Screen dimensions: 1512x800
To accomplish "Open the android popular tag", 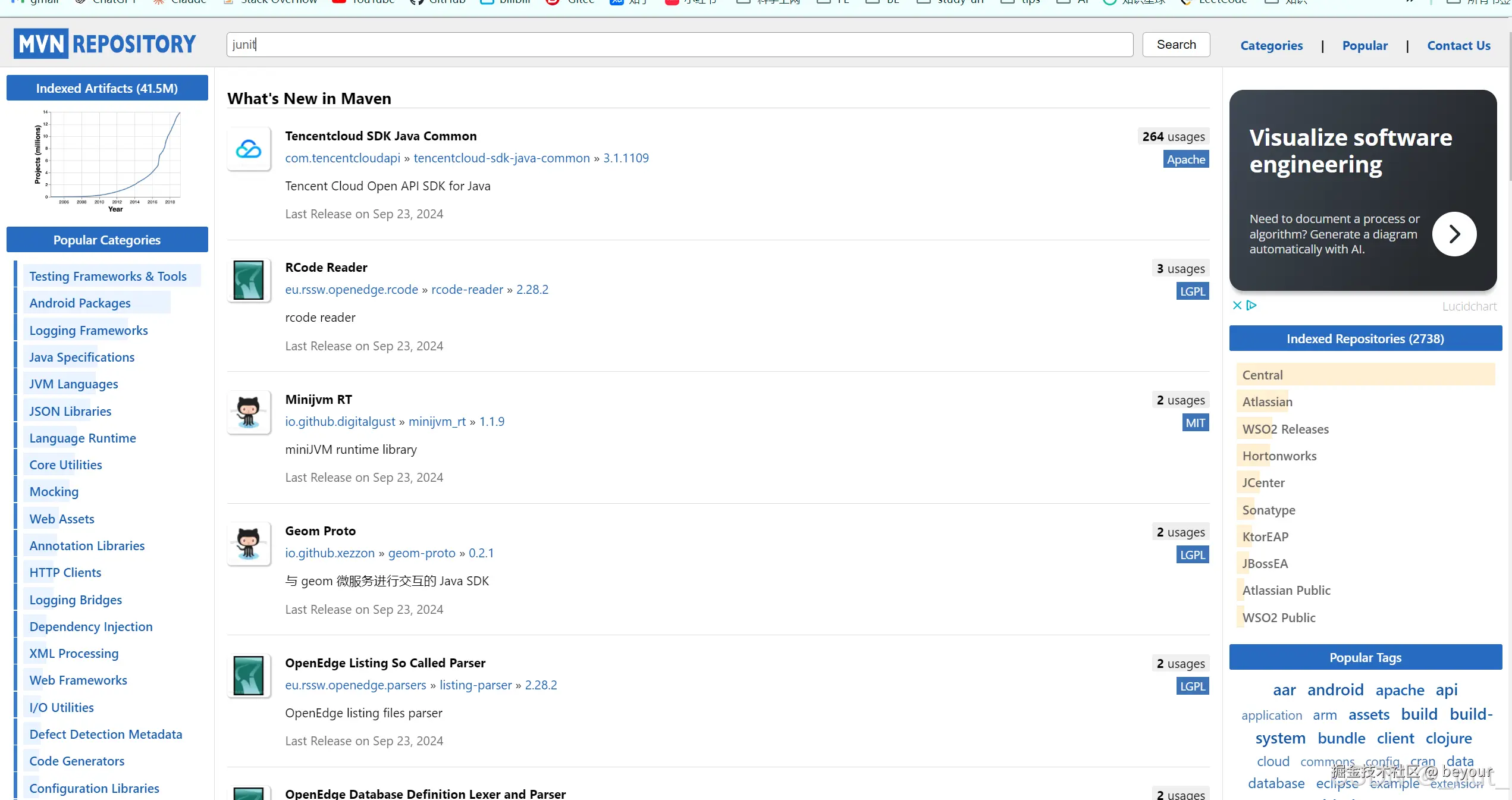I will (1335, 690).
